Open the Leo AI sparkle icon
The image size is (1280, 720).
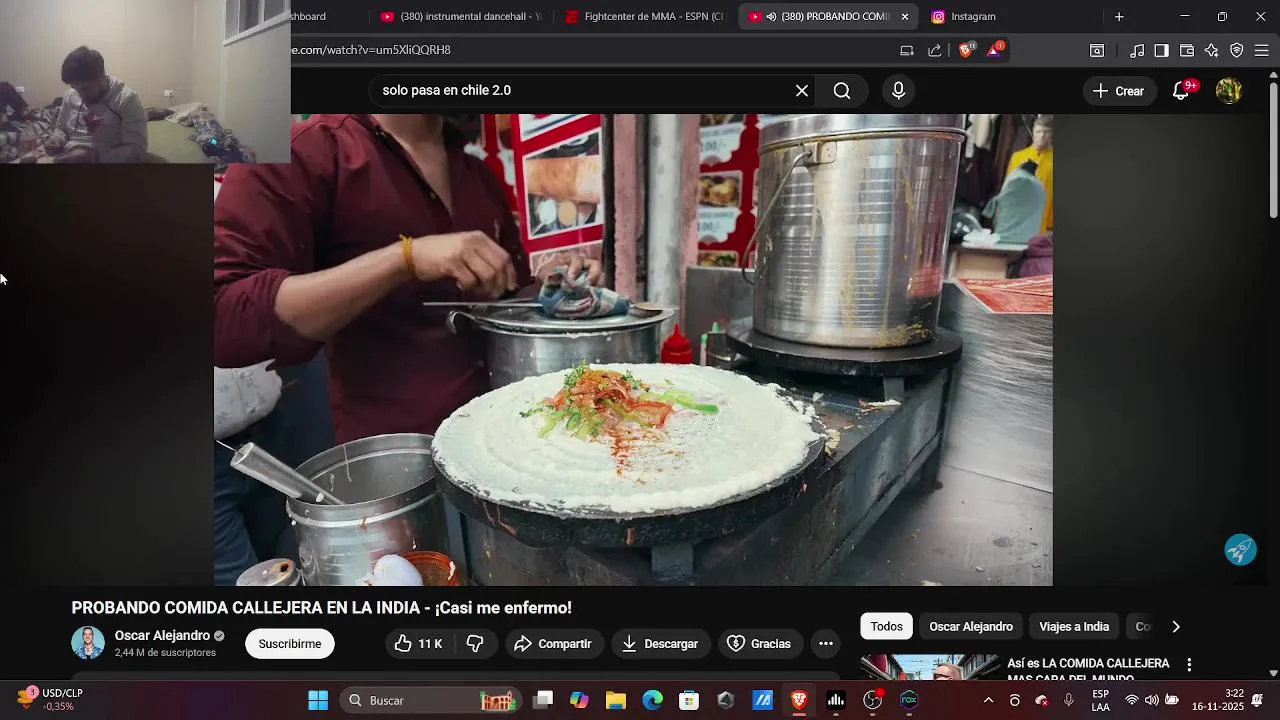[x=1212, y=50]
